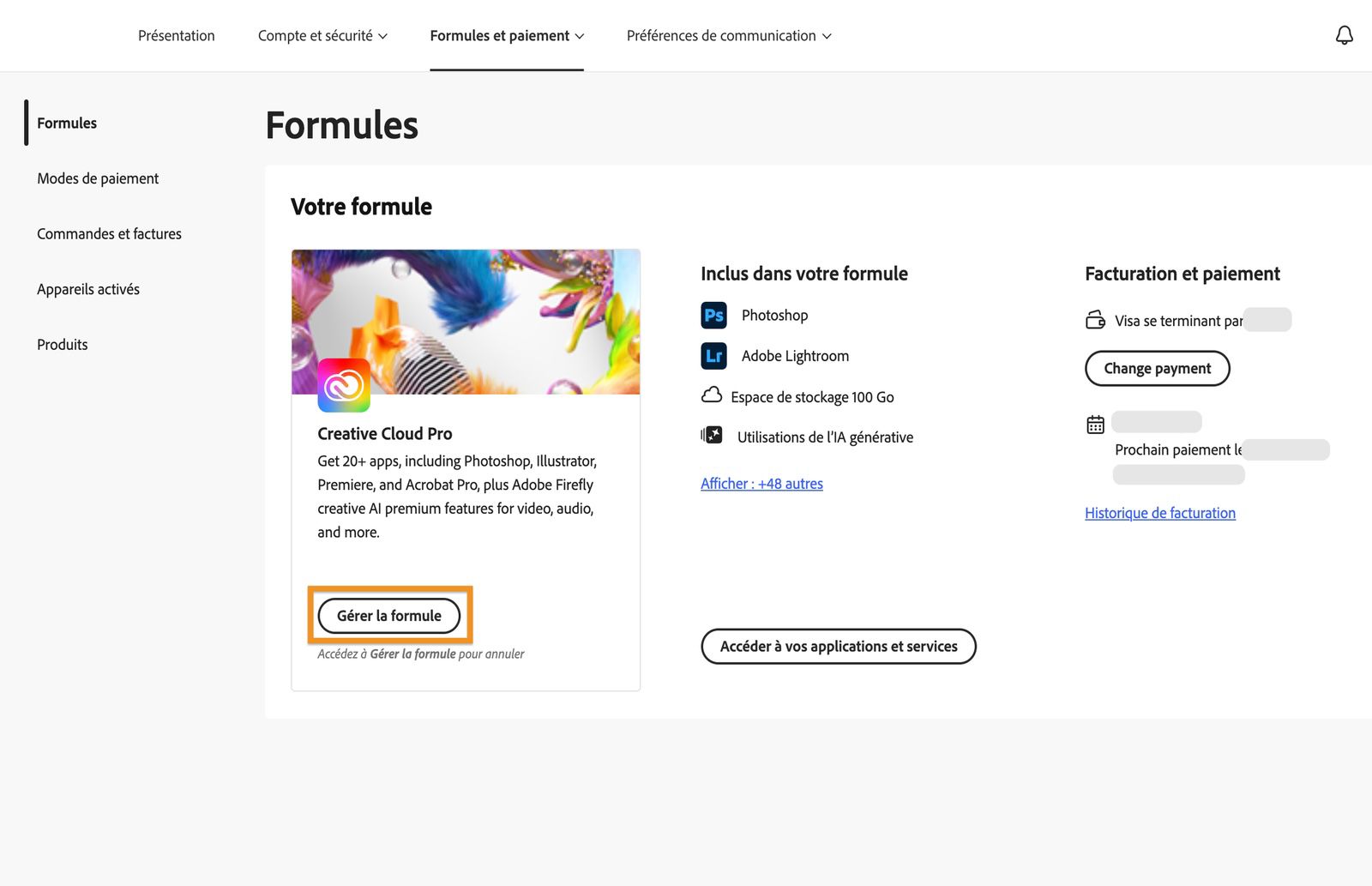Screen dimensions: 1372x886
Task: Select Formules in the sidebar
Action: (67, 123)
